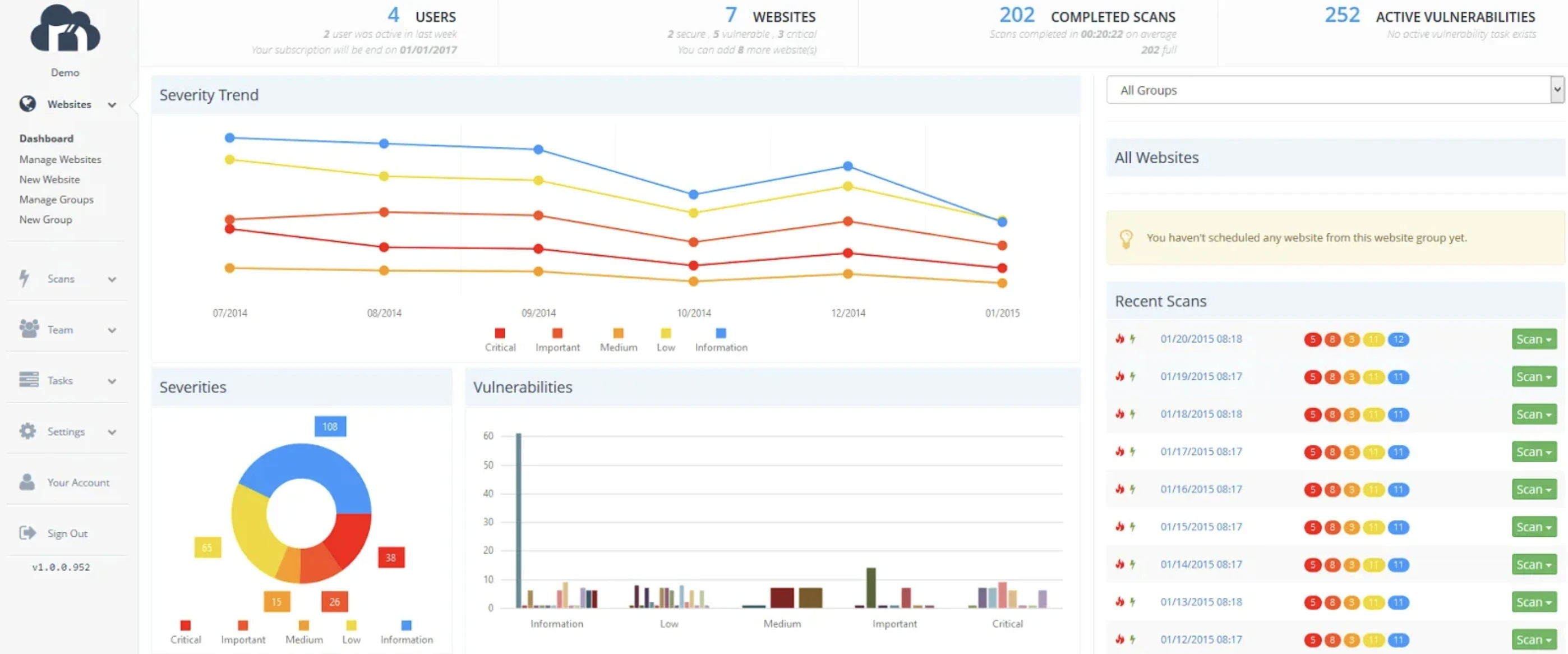This screenshot has height=654, width=1568.
Task: Select the Scans lightning icon
Action: point(24,278)
